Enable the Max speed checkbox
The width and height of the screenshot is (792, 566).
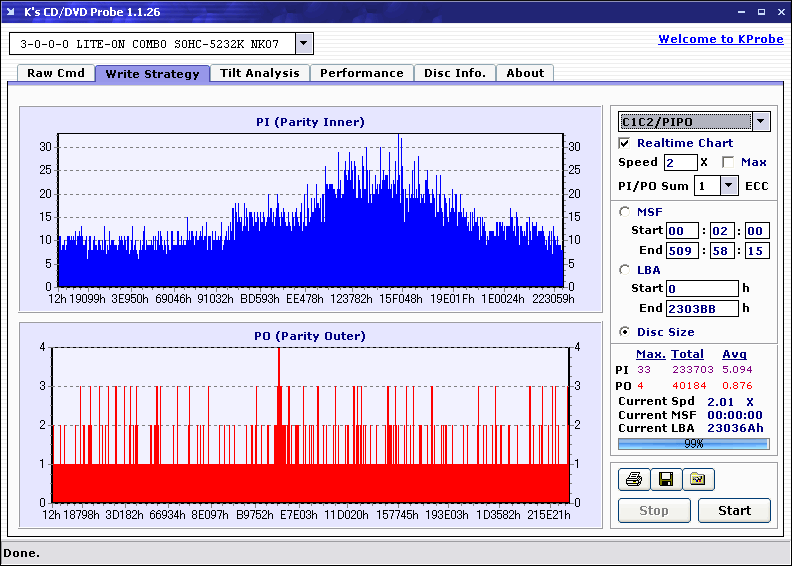[x=728, y=162]
